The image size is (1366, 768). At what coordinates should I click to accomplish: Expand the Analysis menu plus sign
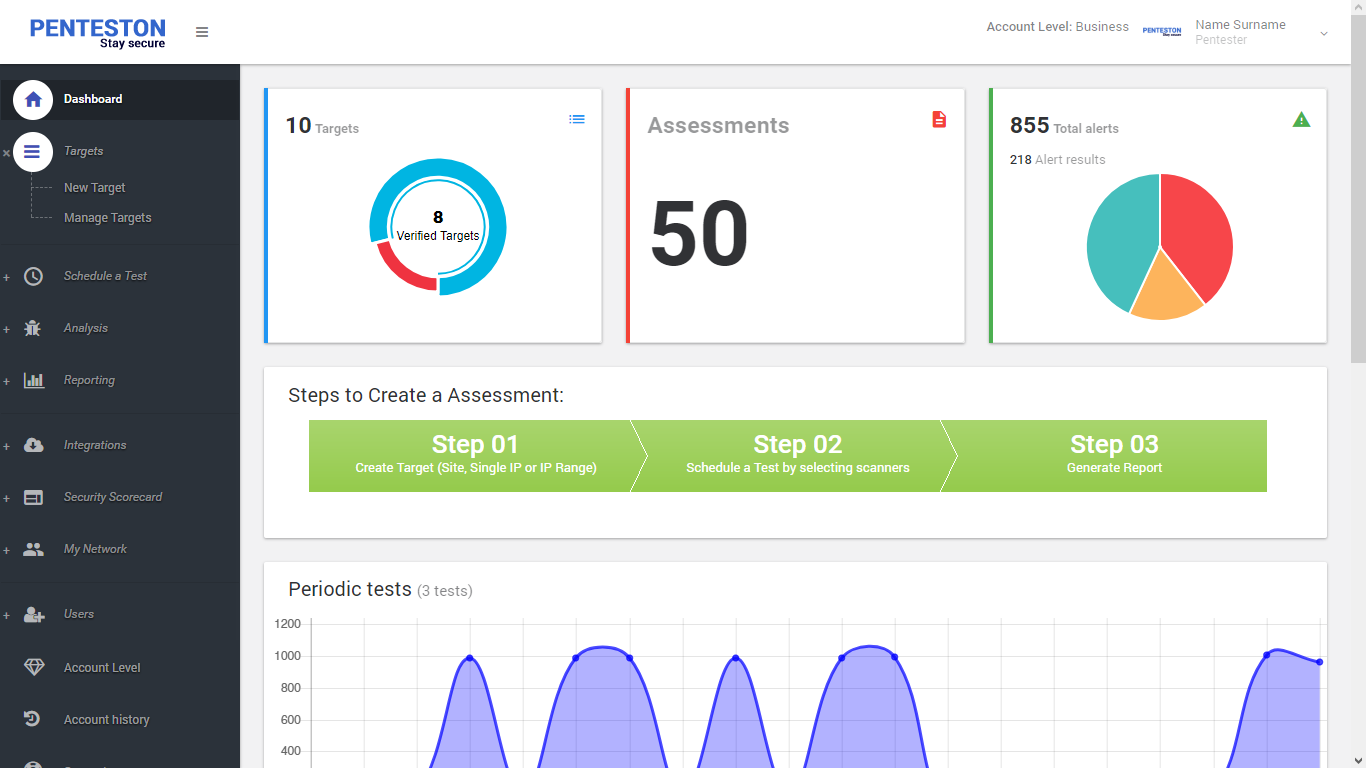(6, 329)
